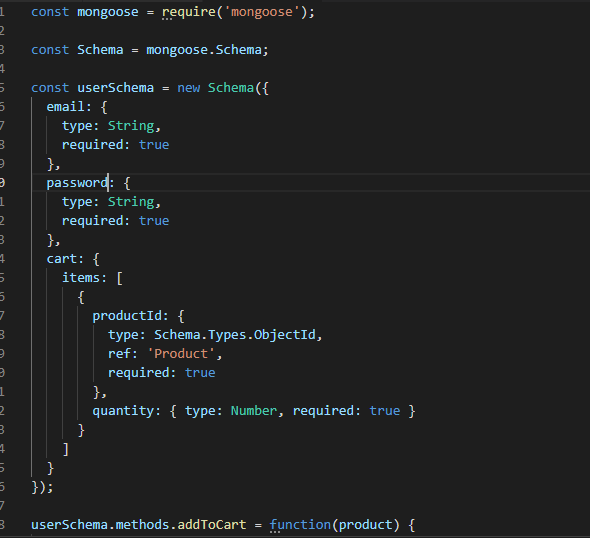Screen dimensions: 590x538
Task: Click true after productId's required
Action: point(200,373)
